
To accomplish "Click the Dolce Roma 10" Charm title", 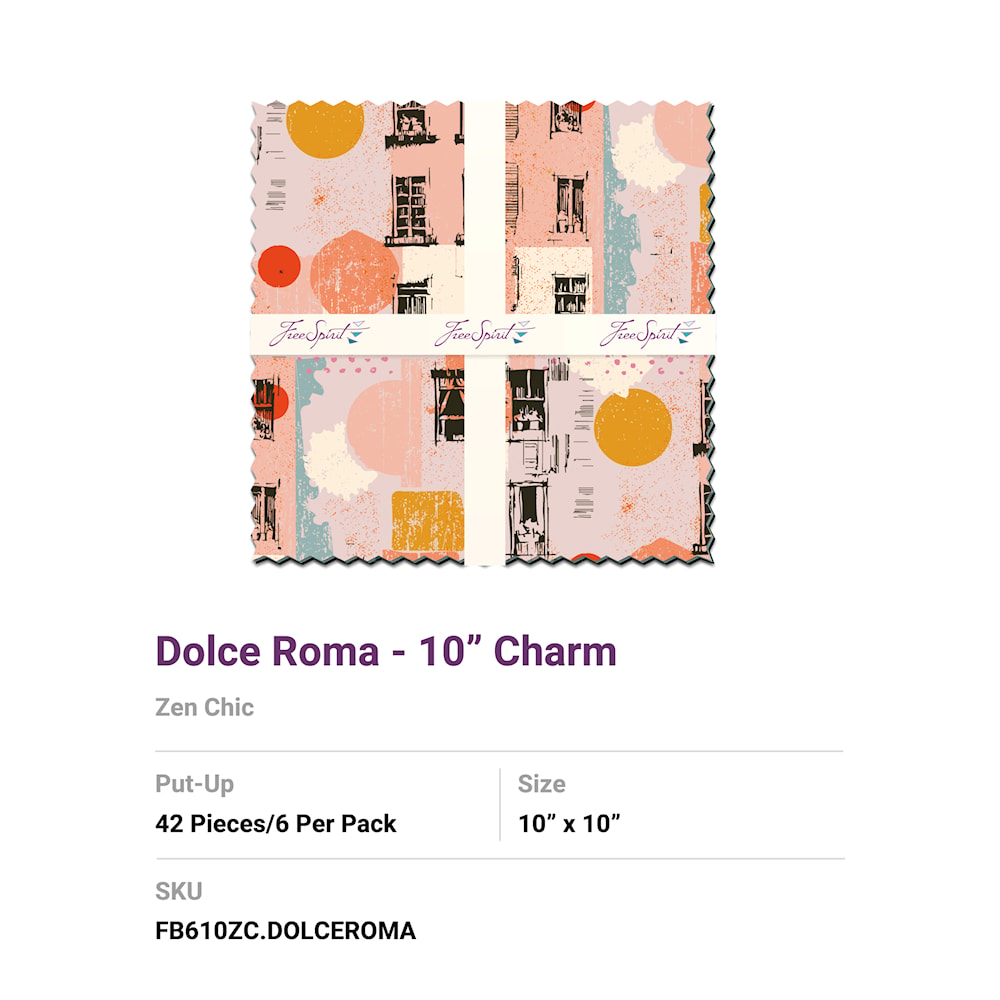I will 386,652.
